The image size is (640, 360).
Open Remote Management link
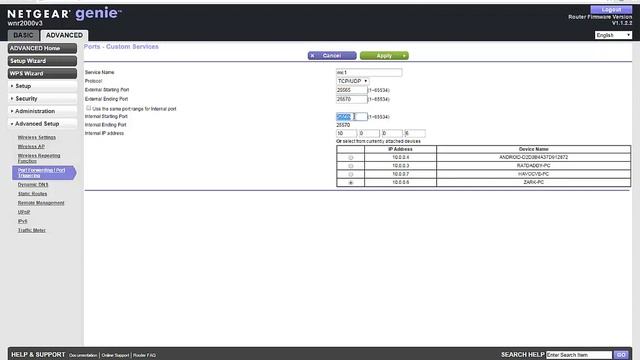41,203
